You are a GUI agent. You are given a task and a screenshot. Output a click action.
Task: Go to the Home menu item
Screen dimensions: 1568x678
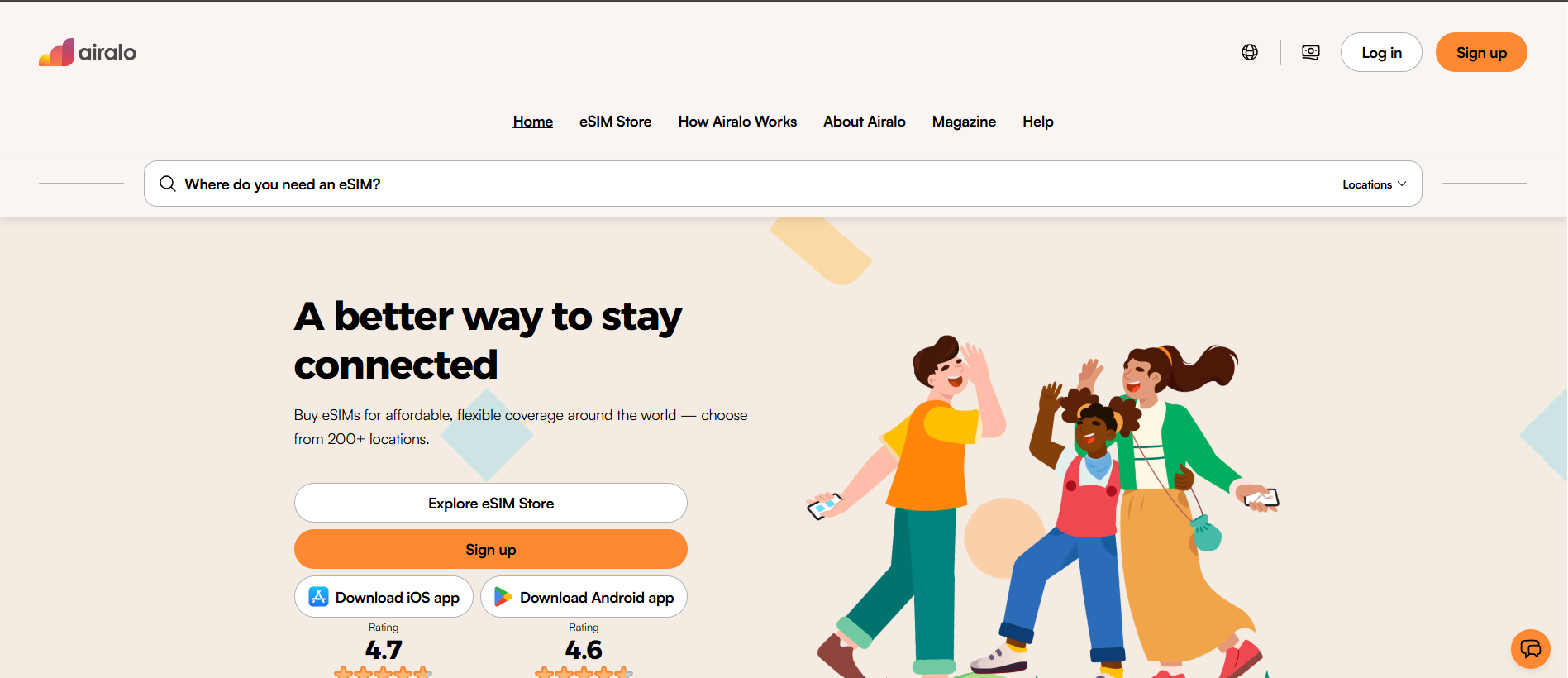tap(533, 122)
